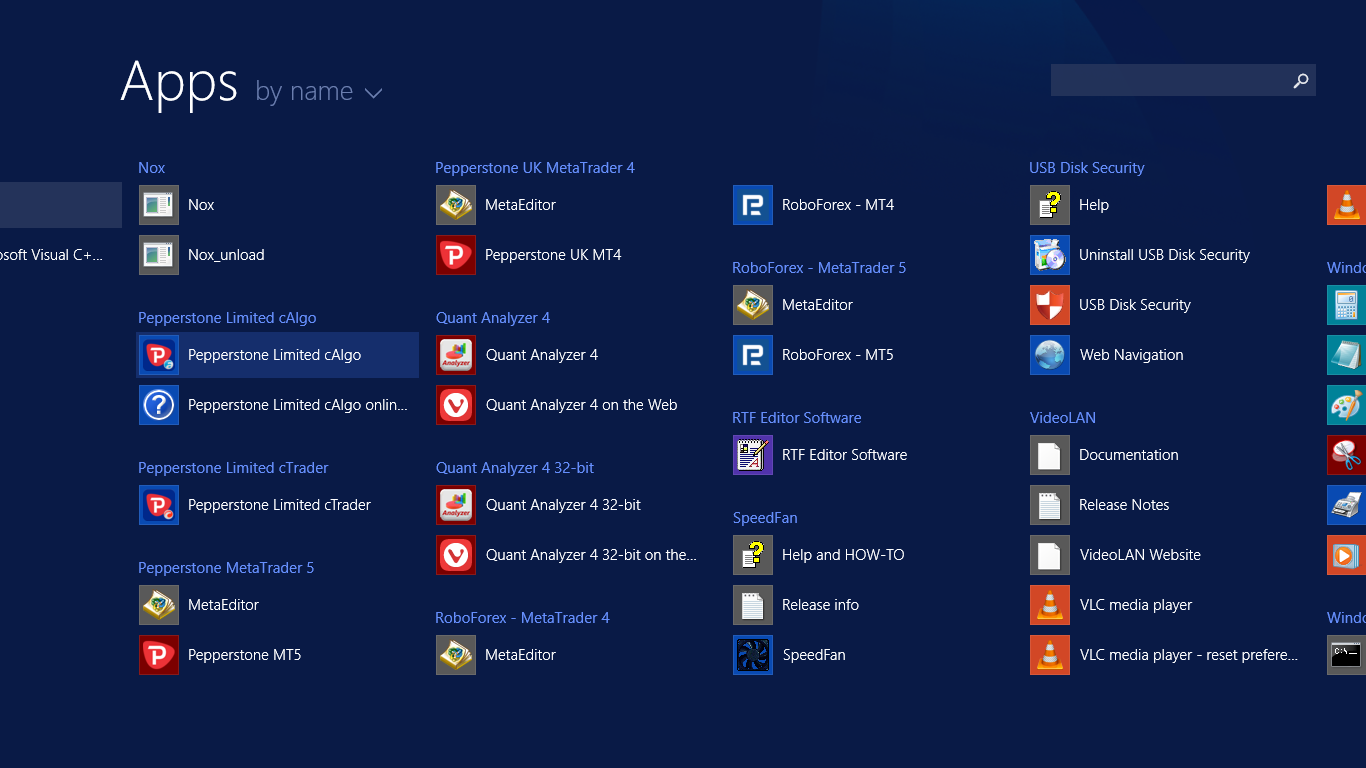Image resolution: width=1366 pixels, height=768 pixels.
Task: Select the Pepperstone MetaTrader 5 group header
Action: [226, 568]
